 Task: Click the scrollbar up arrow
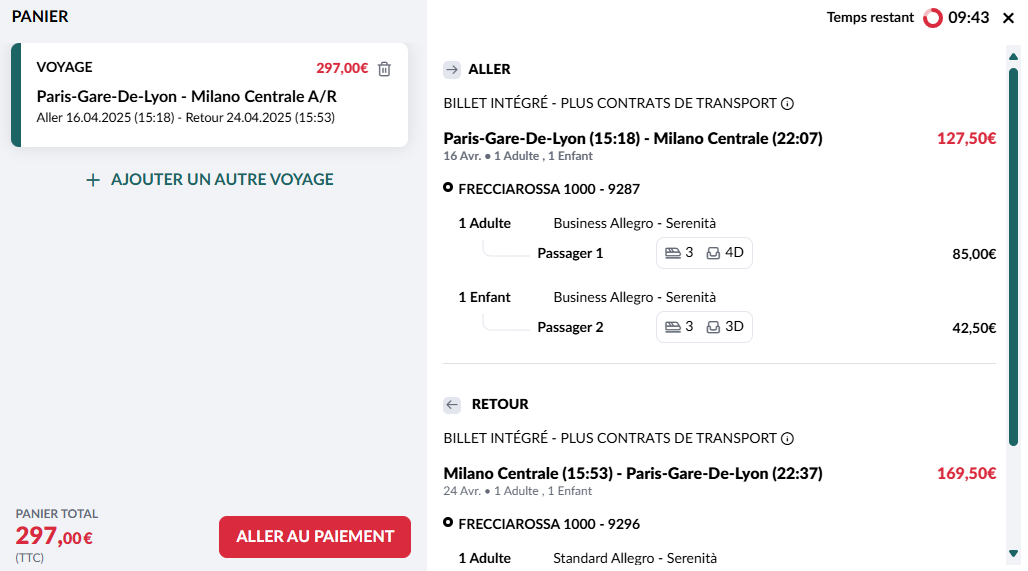click(1014, 56)
